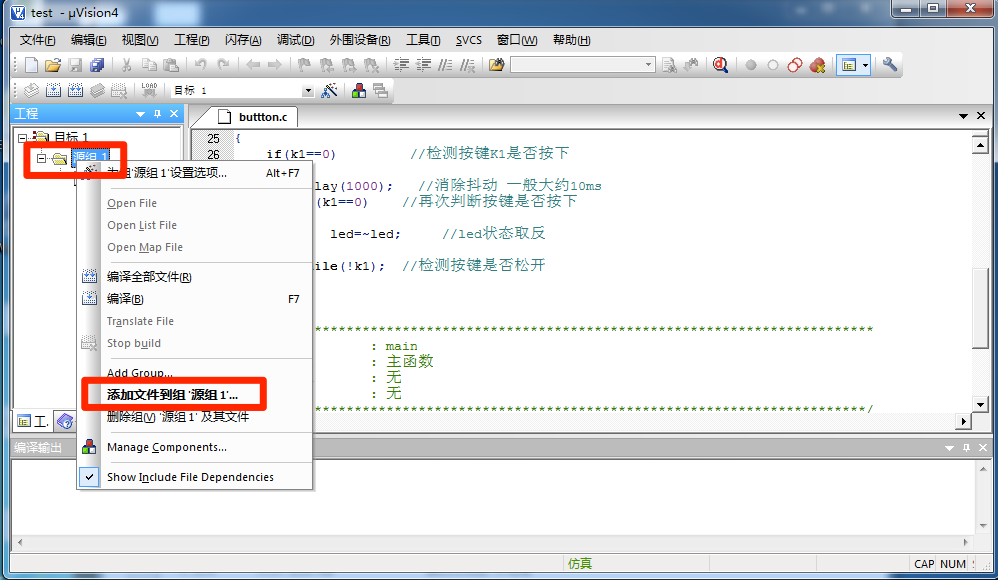Open Manage Components from the toolbar
This screenshot has height=580, width=998.
click(360, 89)
